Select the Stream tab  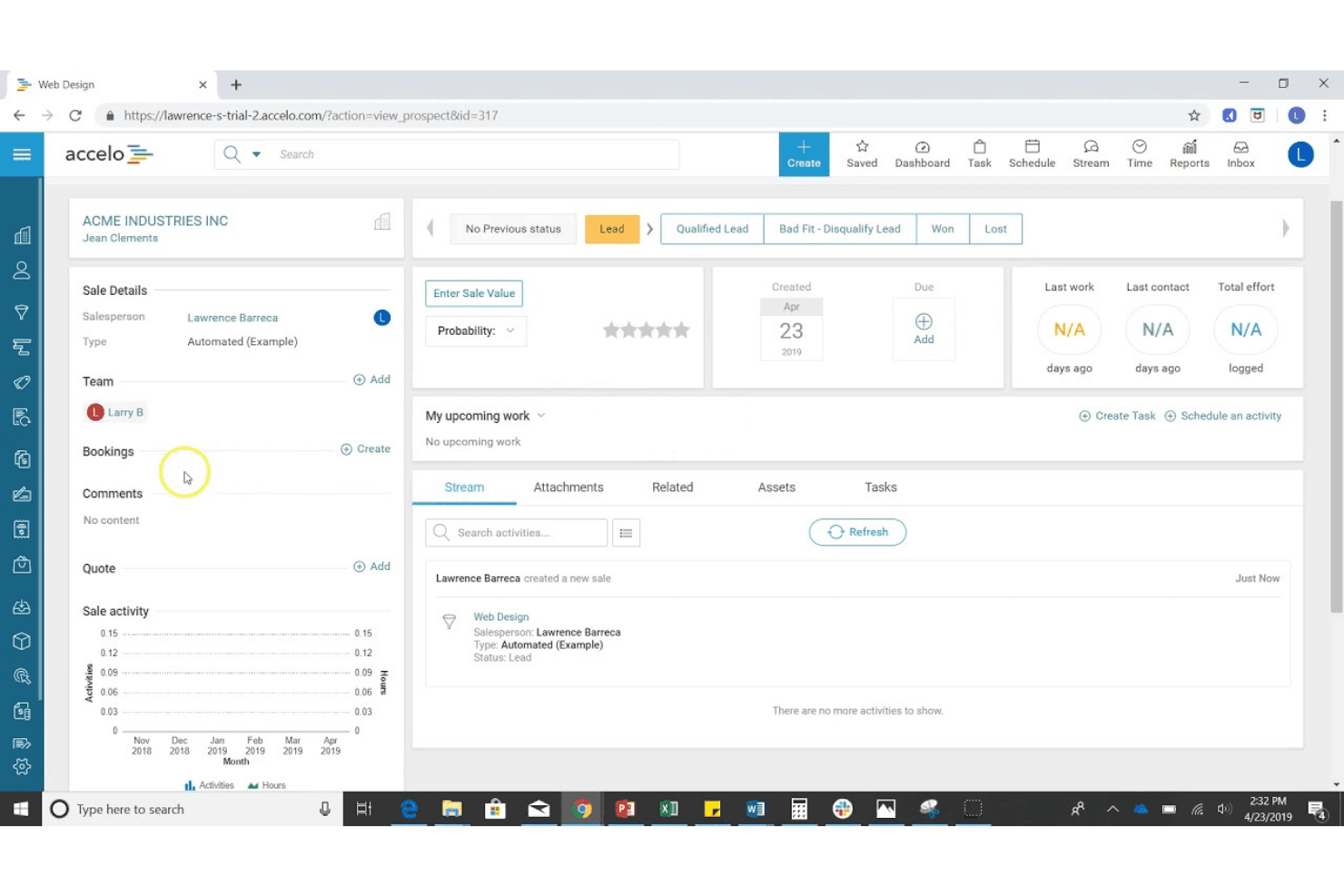coord(464,487)
